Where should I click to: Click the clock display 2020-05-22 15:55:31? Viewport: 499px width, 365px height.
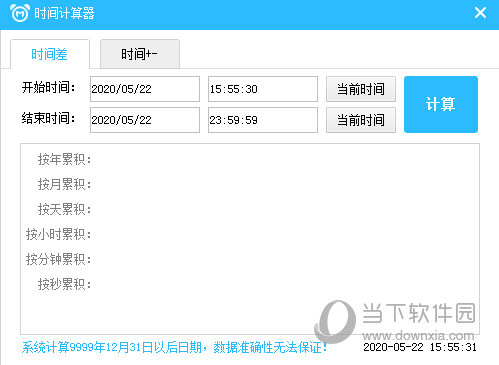(x=420, y=347)
